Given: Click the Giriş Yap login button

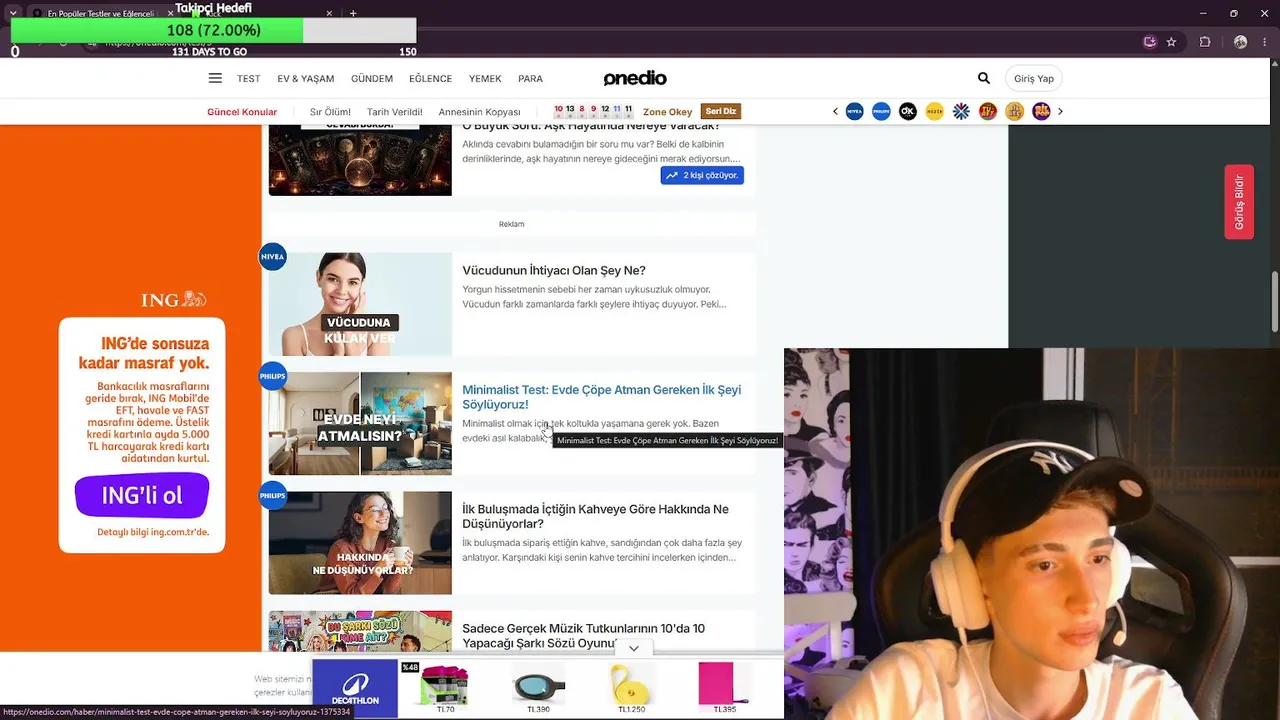Looking at the screenshot, I should click(1034, 78).
